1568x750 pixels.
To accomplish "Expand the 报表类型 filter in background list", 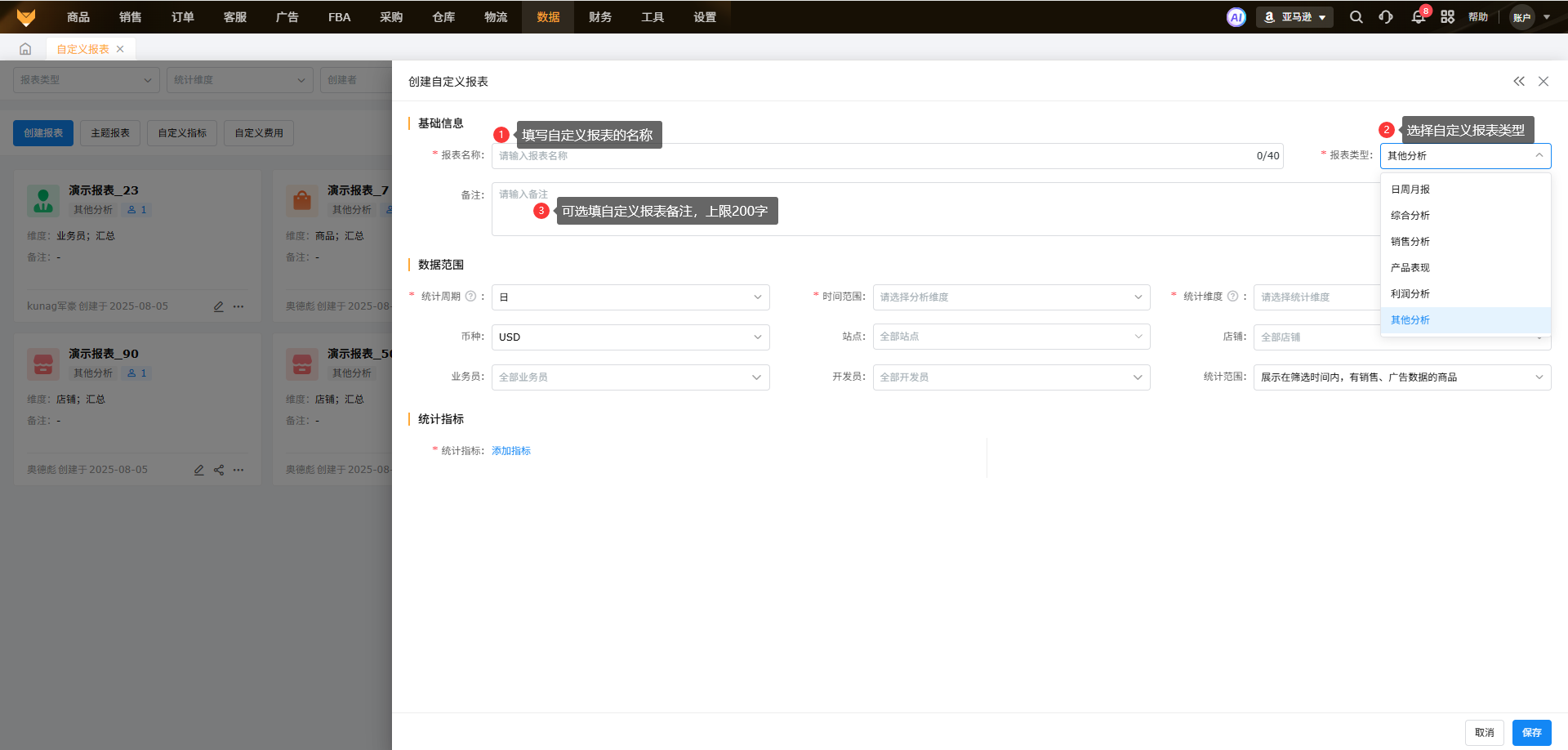I will pos(86,80).
